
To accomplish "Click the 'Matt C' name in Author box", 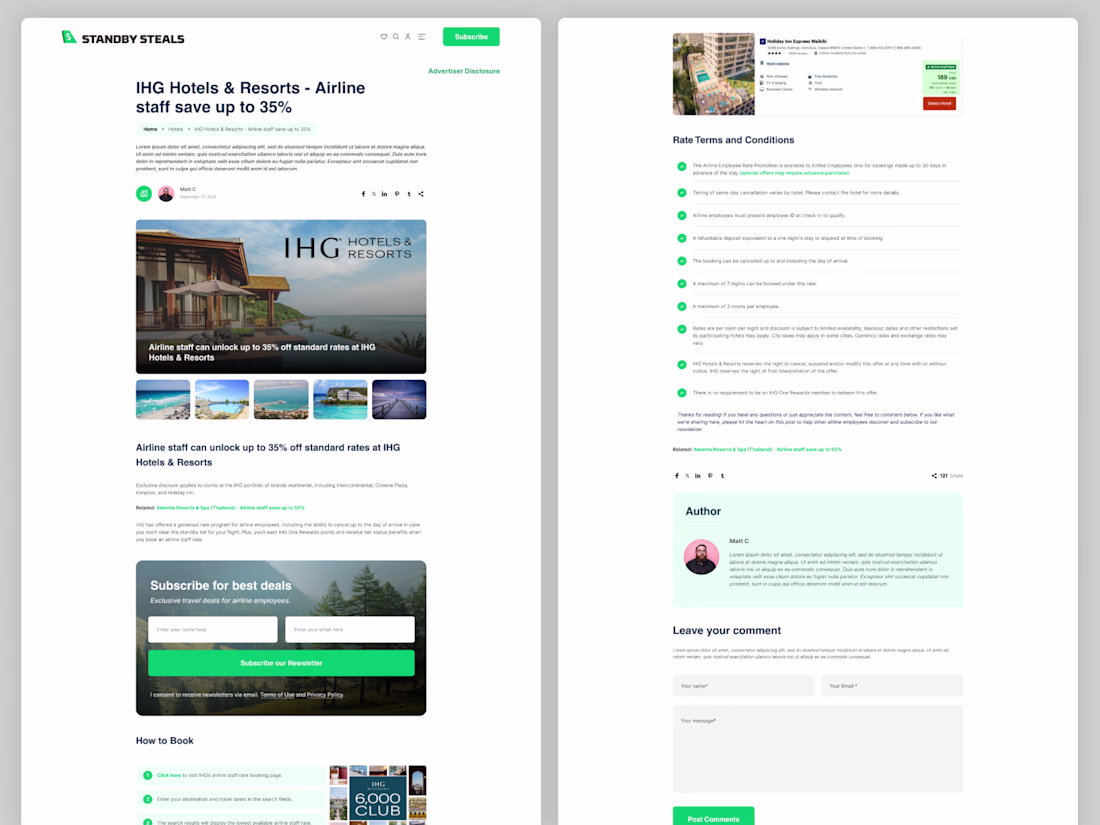I will pyautogui.click(x=739, y=541).
